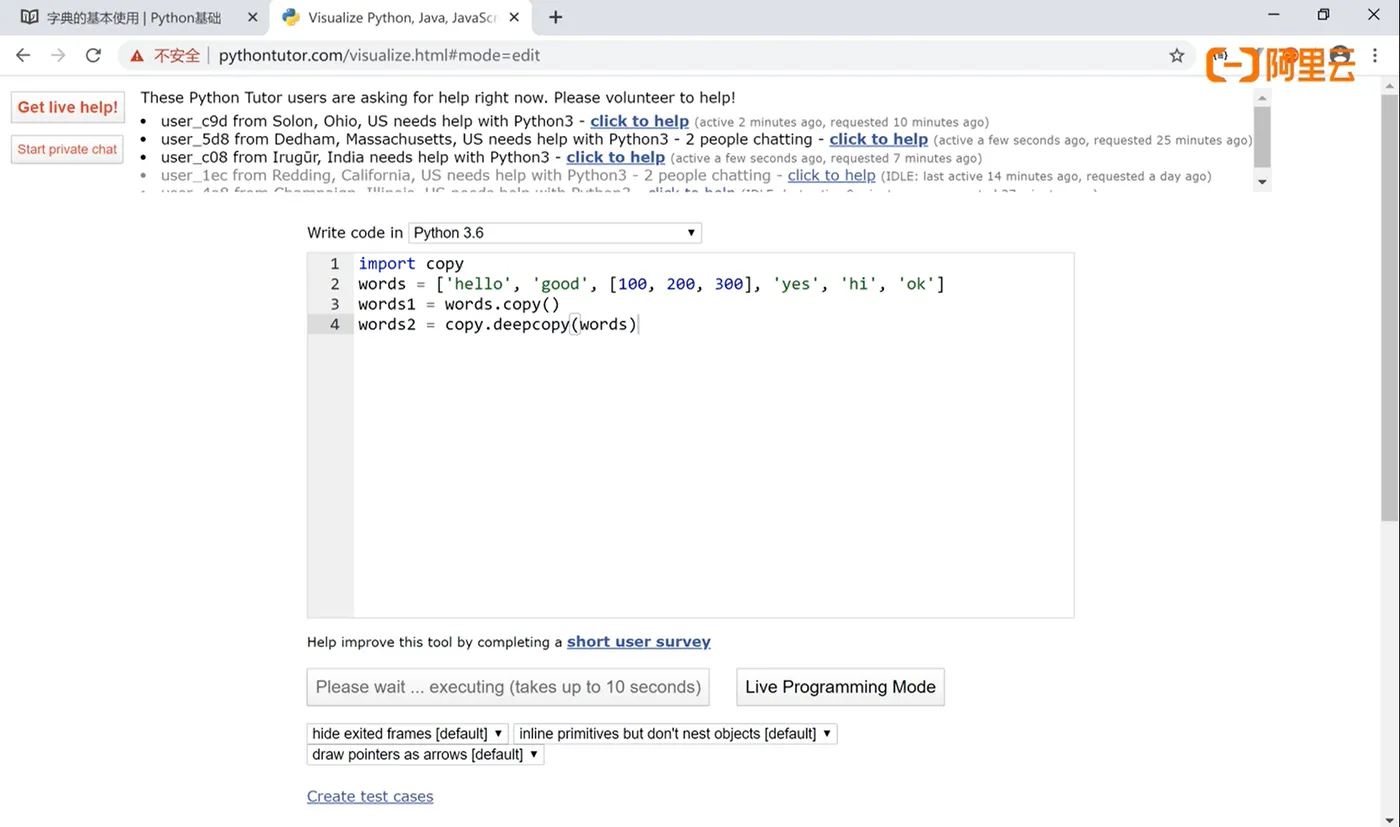Reload the page with the refresh icon
Screen dimensions: 1400x827
click(x=93, y=56)
